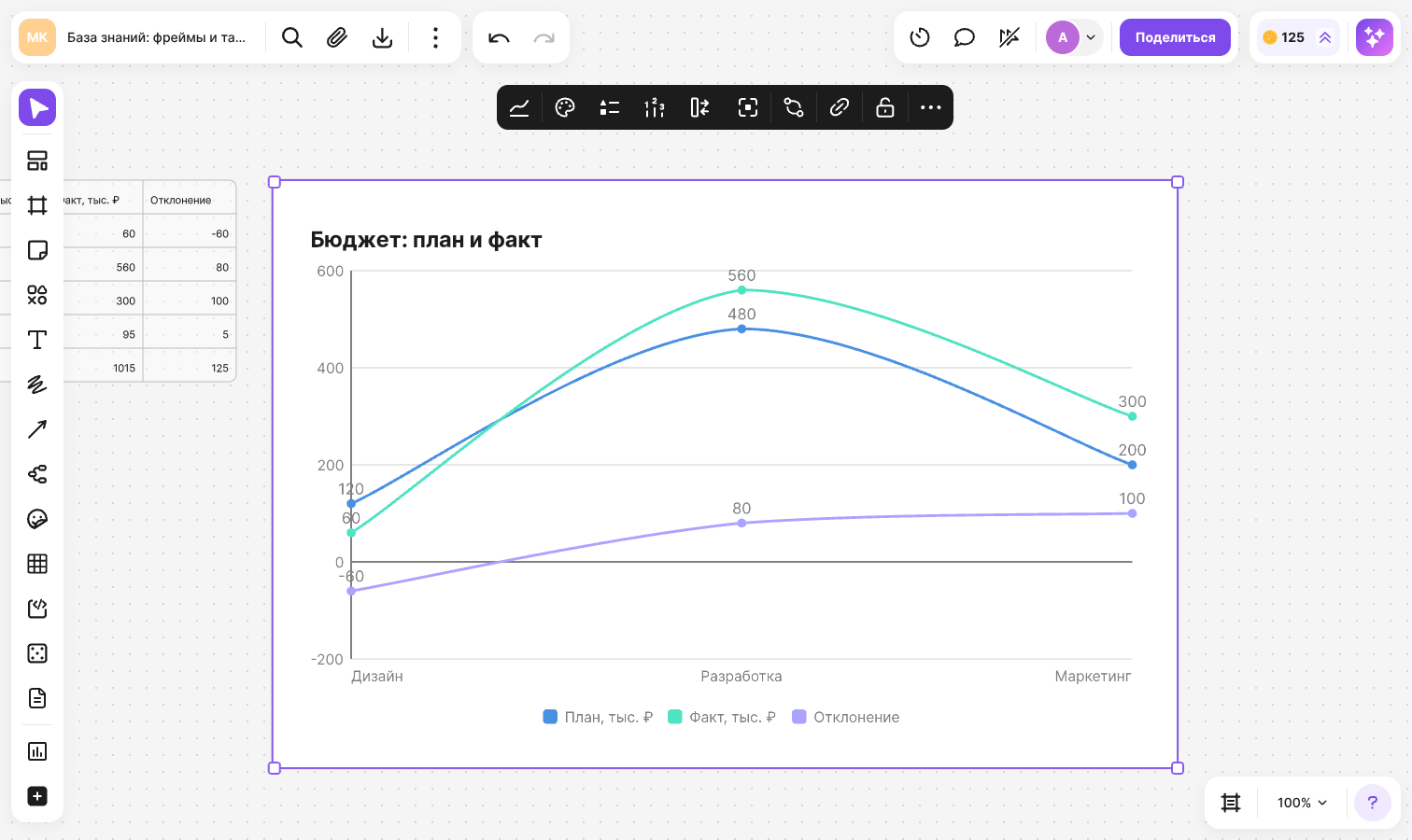Toggle collaborator cursors visibility

[x=1010, y=37]
